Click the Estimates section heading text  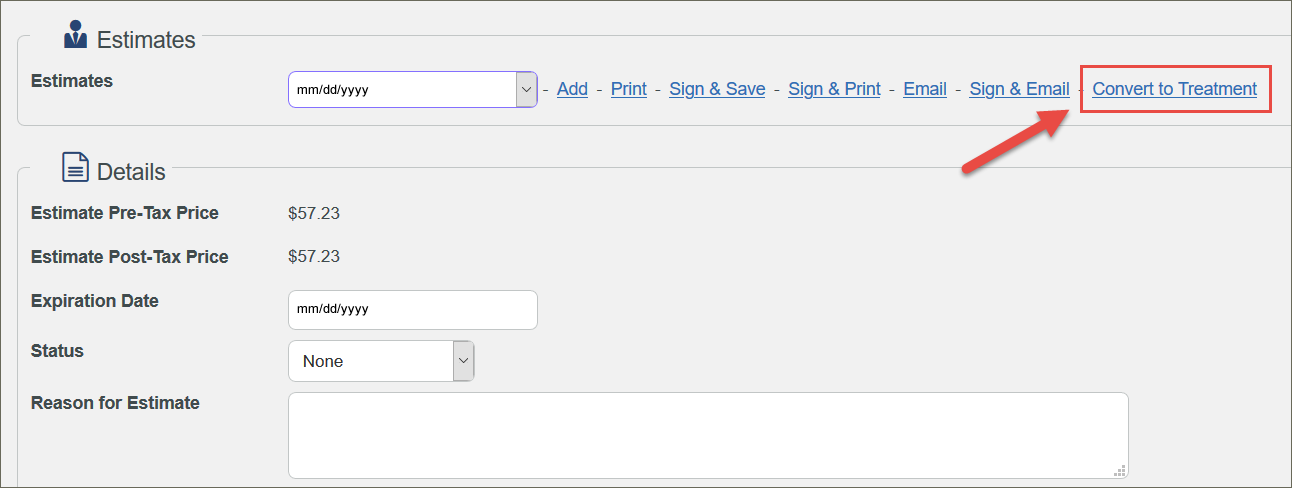point(146,40)
